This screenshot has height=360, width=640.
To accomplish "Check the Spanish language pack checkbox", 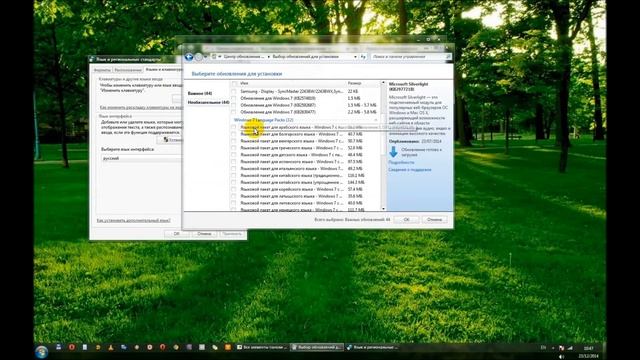I will (x=234, y=162).
